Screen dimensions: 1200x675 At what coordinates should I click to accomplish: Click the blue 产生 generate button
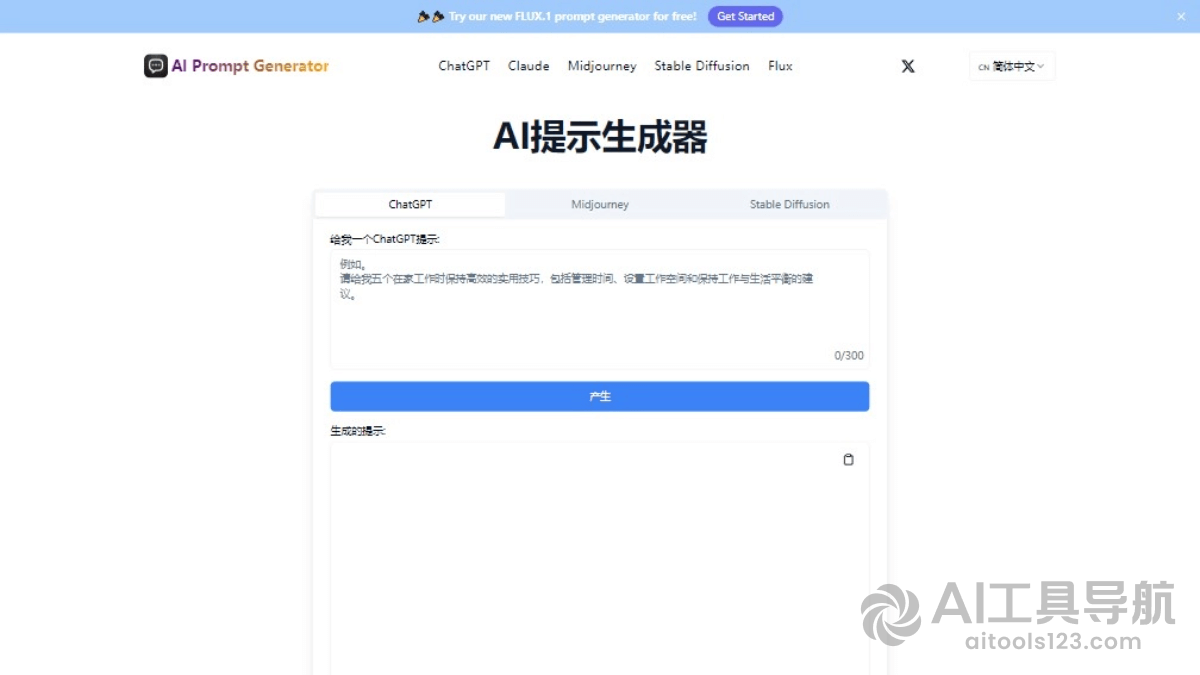click(x=600, y=397)
